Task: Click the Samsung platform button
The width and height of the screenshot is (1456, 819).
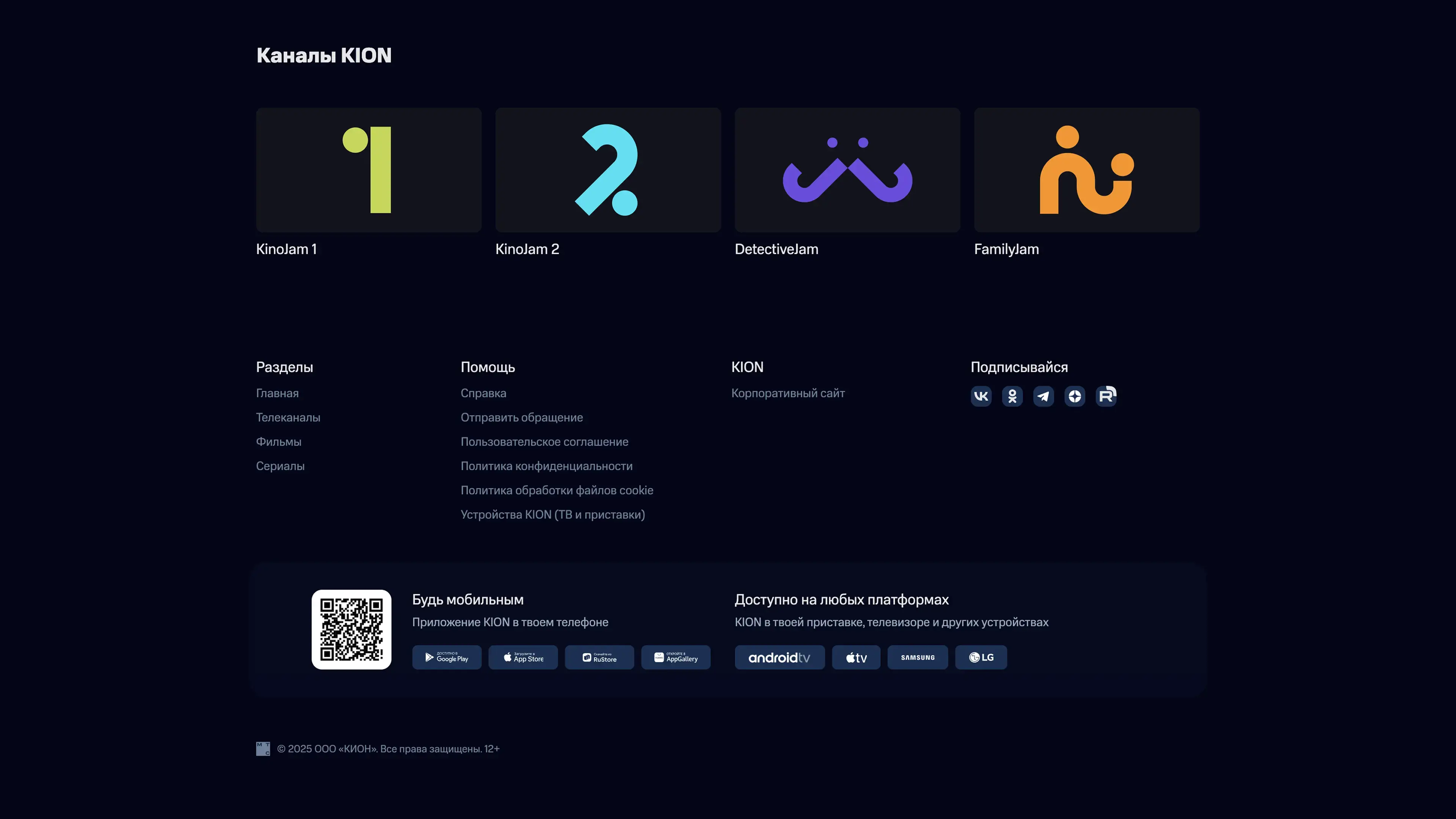Action: pyautogui.click(x=917, y=657)
